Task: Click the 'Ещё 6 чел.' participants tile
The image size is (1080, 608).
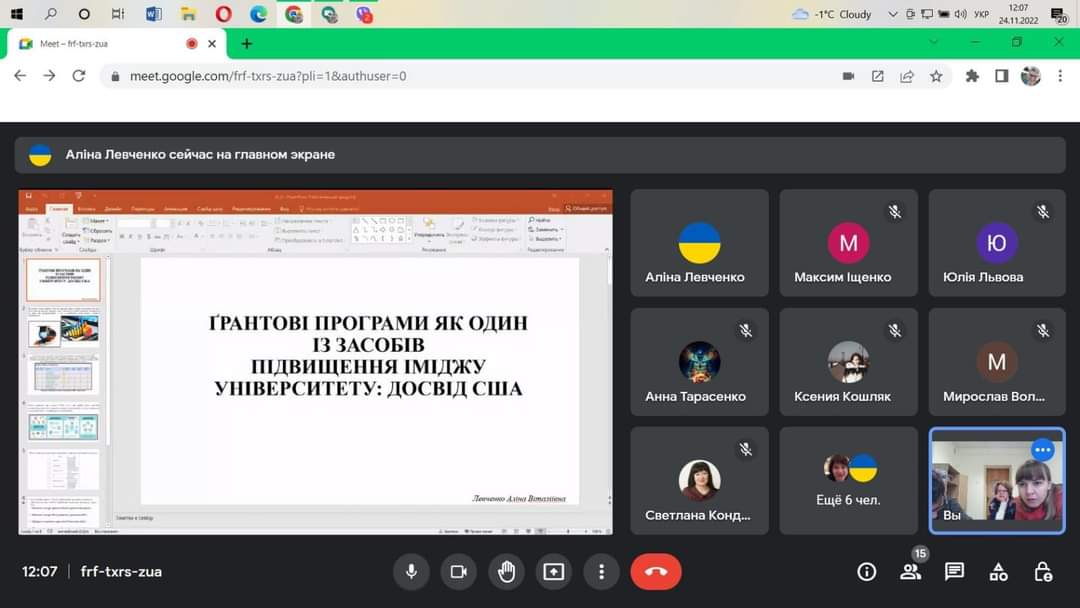Action: click(x=848, y=481)
